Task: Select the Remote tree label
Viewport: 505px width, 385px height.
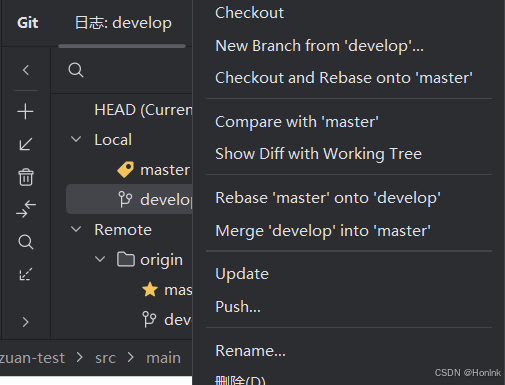Action: pos(123,230)
